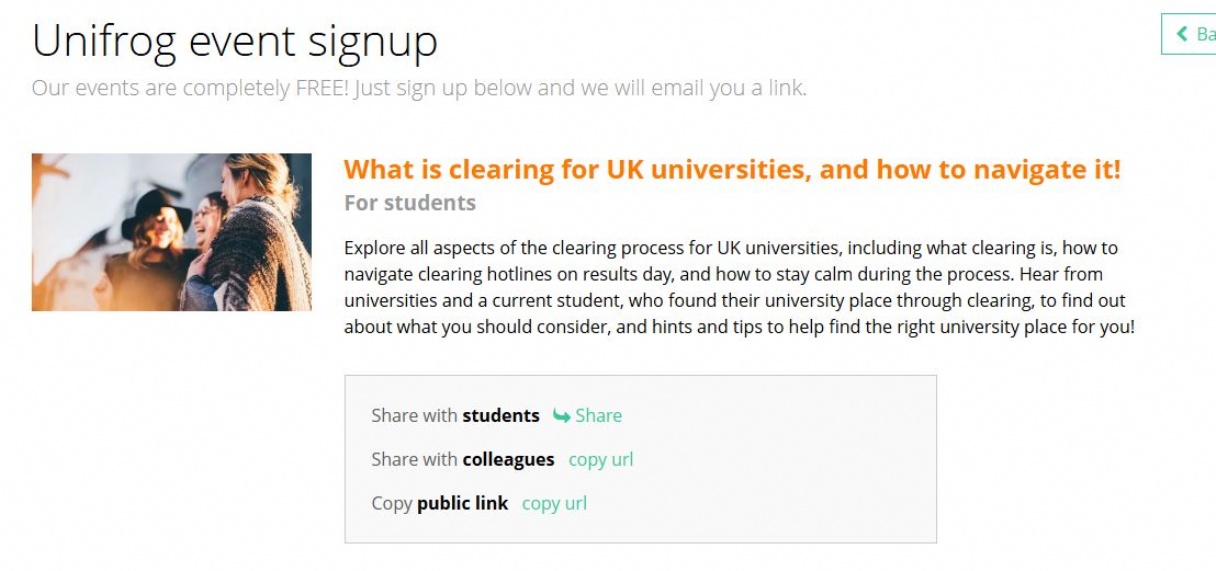Click the 'Share with colleagues' label
Viewport: 1216px width, 571px height.
462,460
